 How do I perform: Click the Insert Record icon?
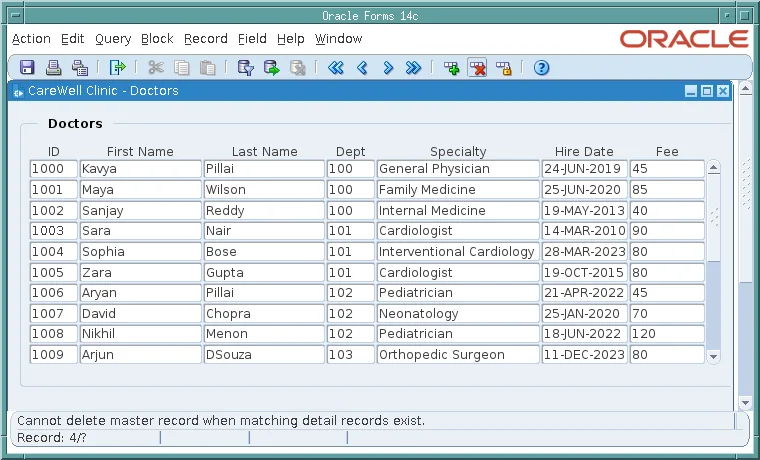452,67
